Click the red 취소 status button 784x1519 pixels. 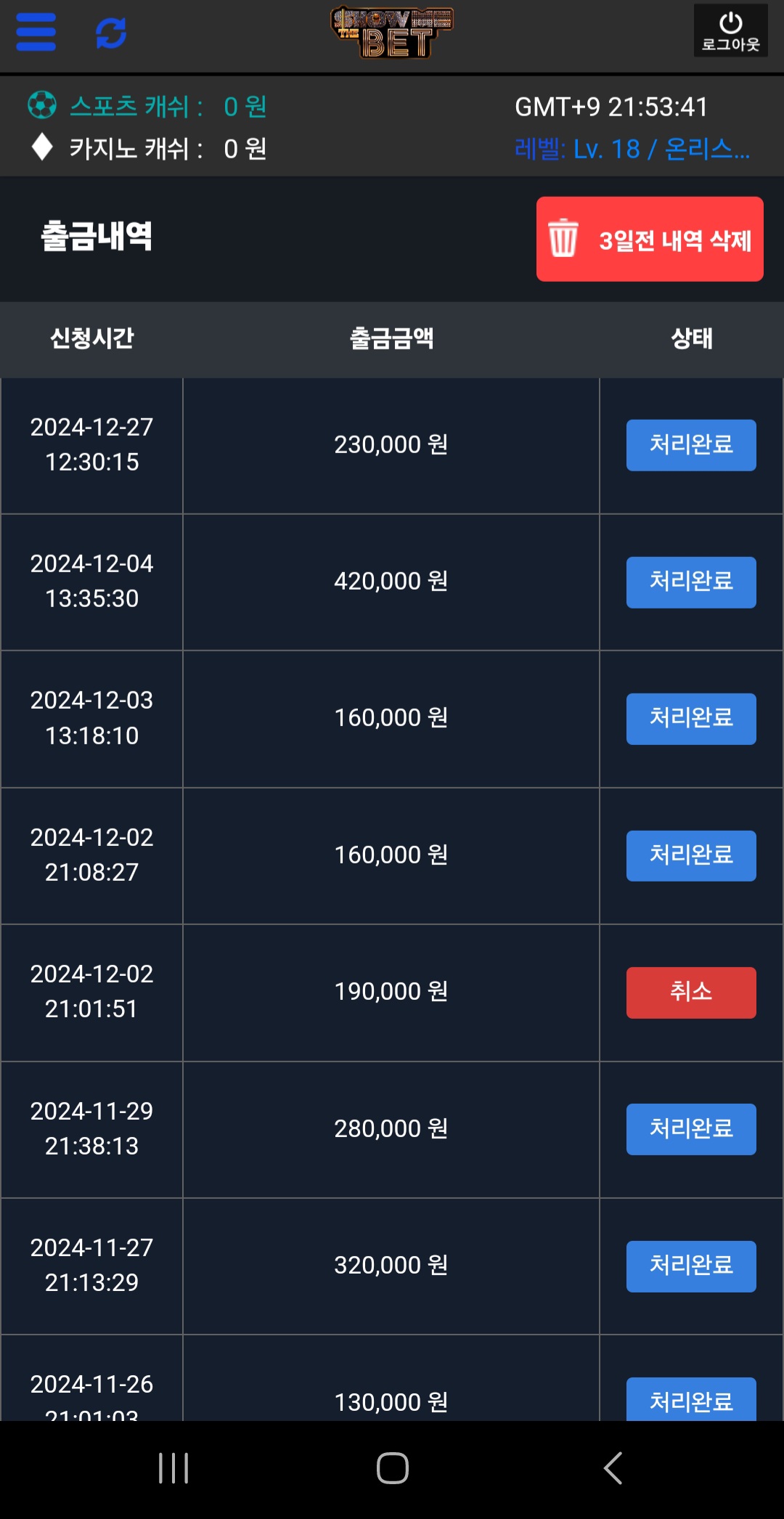pos(691,993)
